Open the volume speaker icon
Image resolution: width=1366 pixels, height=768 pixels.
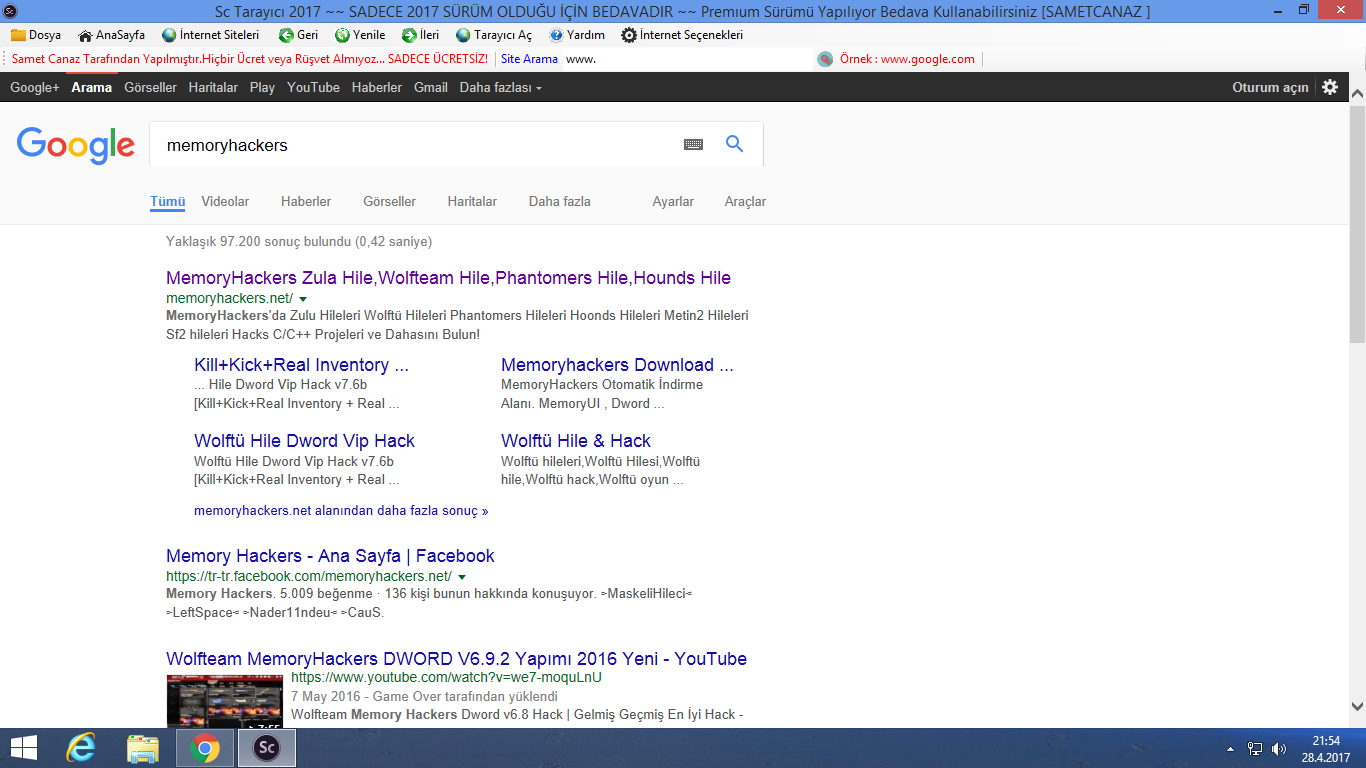point(1279,748)
